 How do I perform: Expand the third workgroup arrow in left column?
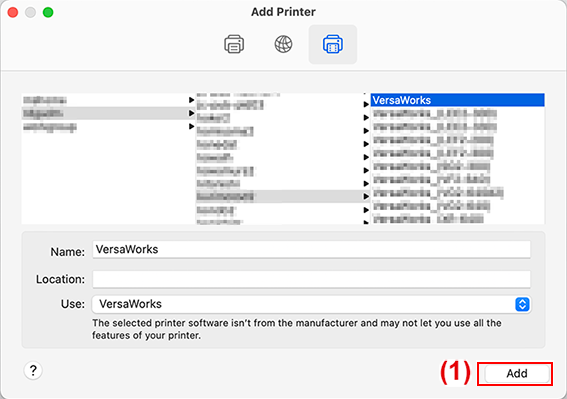pos(191,126)
